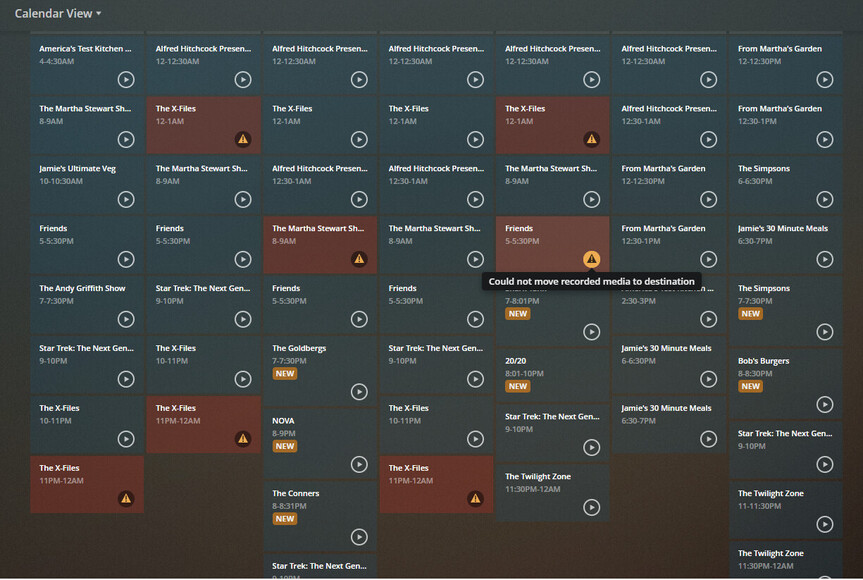The height and width of the screenshot is (580, 863).
Task: Open The Conners title
Action: tap(296, 494)
